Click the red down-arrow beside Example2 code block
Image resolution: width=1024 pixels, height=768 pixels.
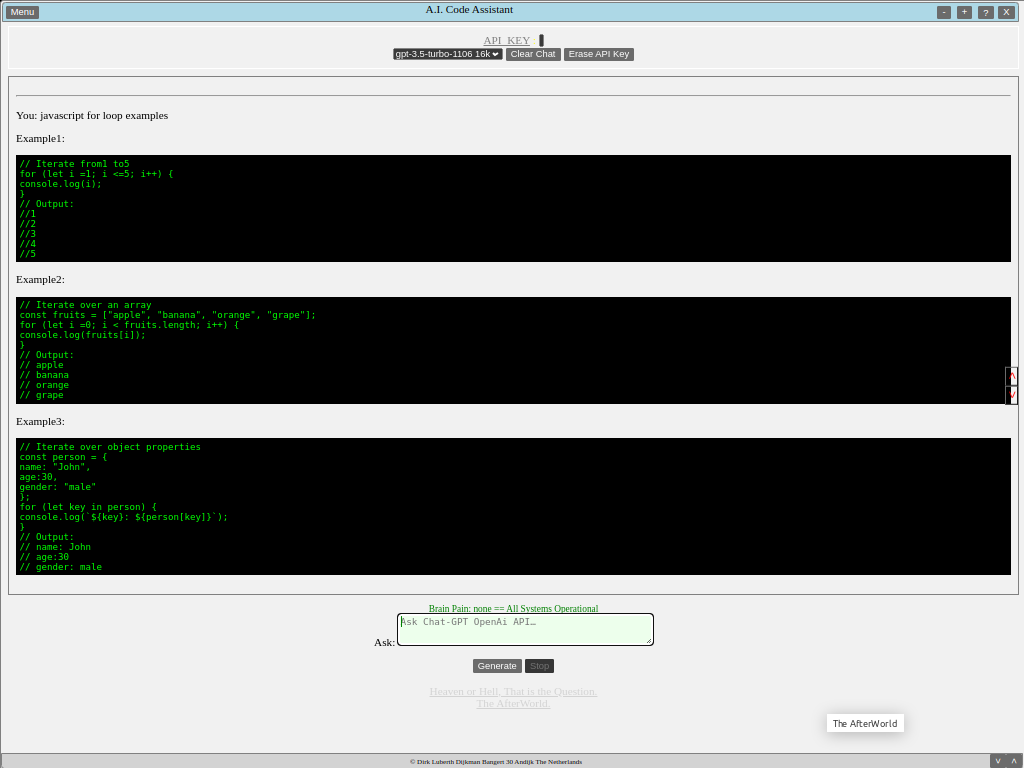pyautogui.click(x=1011, y=394)
